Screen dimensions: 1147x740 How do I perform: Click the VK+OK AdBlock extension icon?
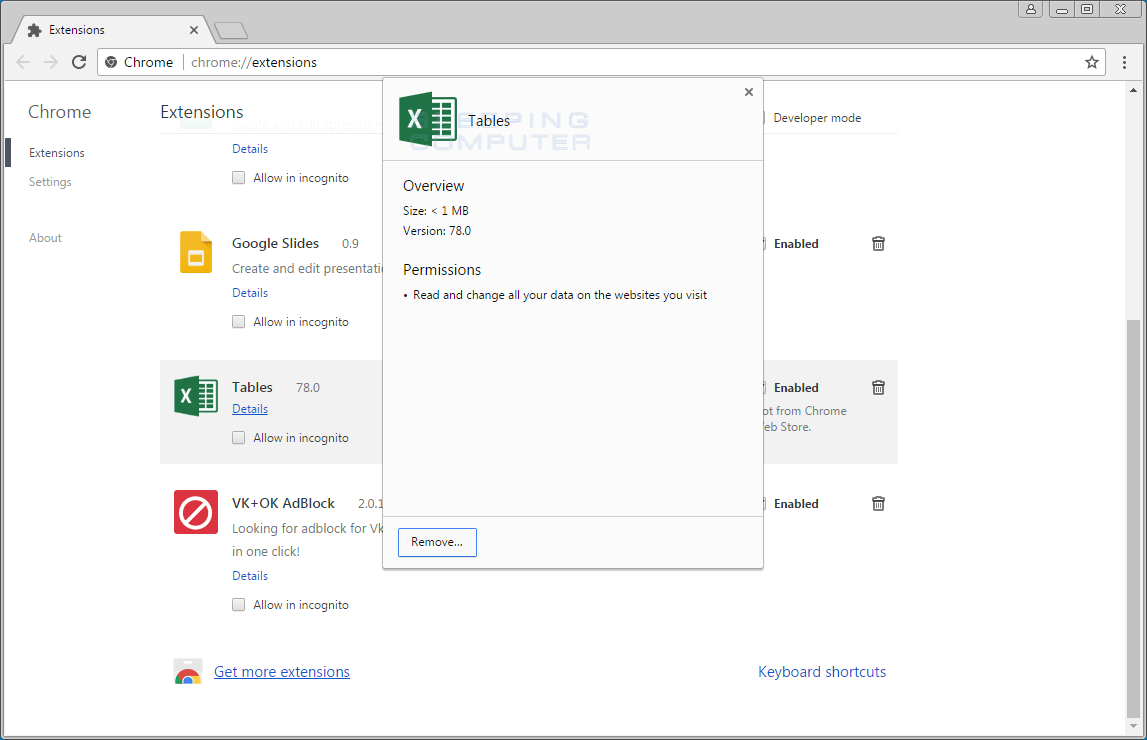tap(195, 512)
